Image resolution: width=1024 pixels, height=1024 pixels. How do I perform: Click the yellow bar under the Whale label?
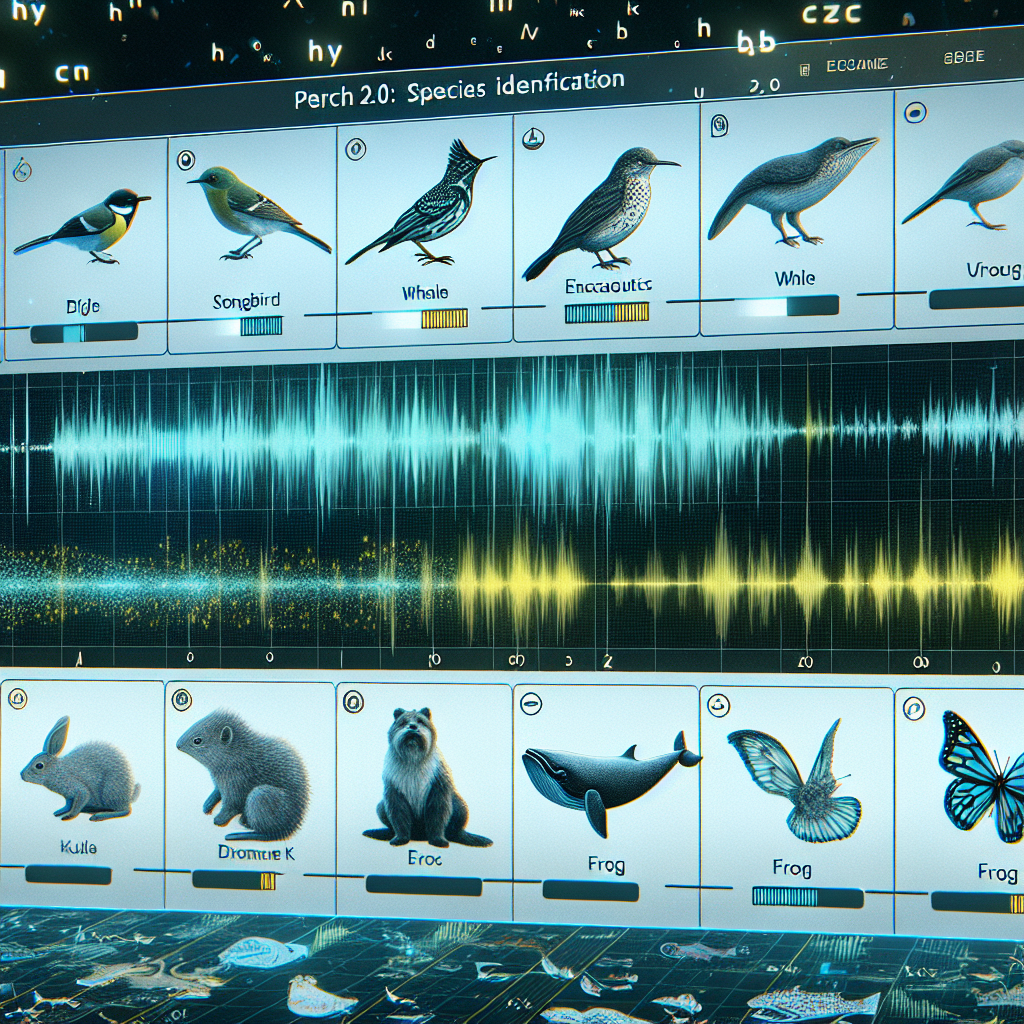point(445,319)
